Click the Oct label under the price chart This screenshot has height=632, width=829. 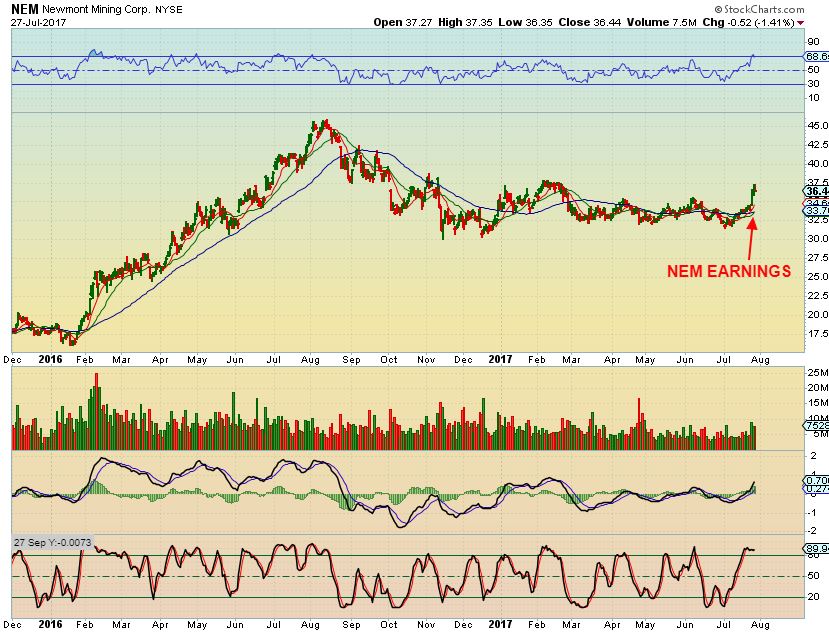point(389,360)
